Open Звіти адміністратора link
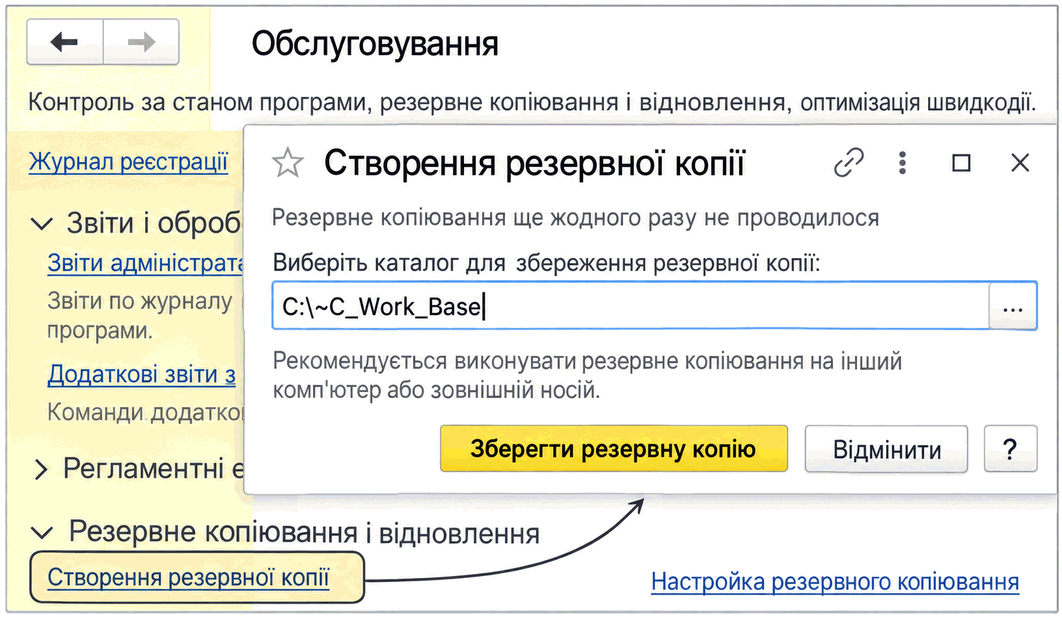 click(145, 264)
